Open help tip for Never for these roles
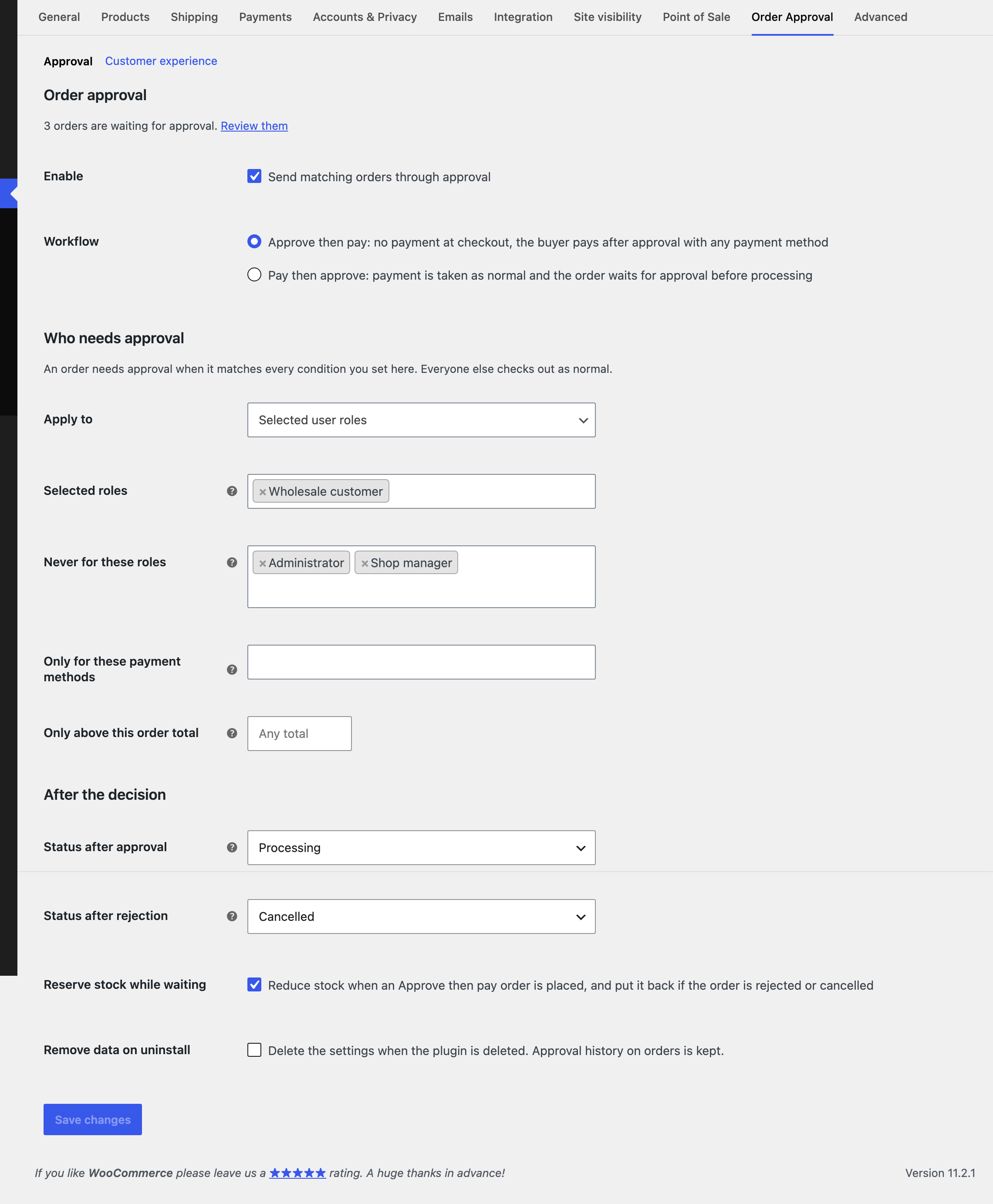The height and width of the screenshot is (1204, 993). click(232, 562)
